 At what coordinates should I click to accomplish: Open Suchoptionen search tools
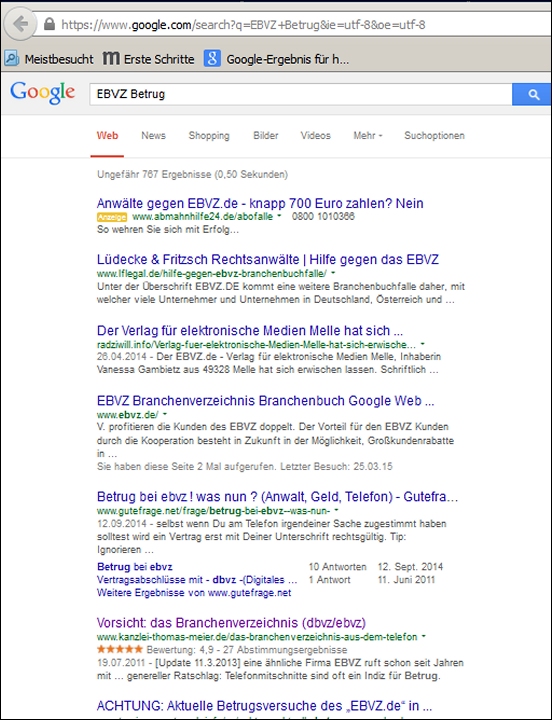click(434, 135)
